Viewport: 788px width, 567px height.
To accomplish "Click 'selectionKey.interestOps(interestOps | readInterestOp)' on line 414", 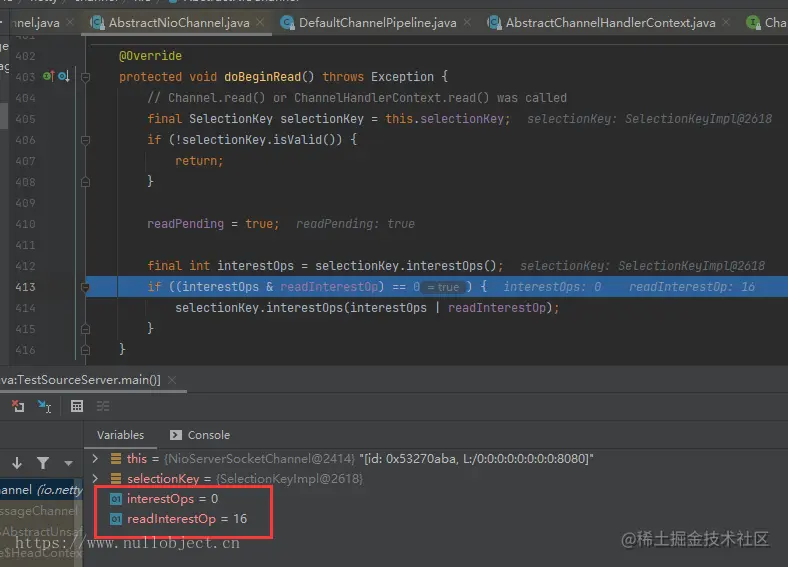I will click(364, 308).
